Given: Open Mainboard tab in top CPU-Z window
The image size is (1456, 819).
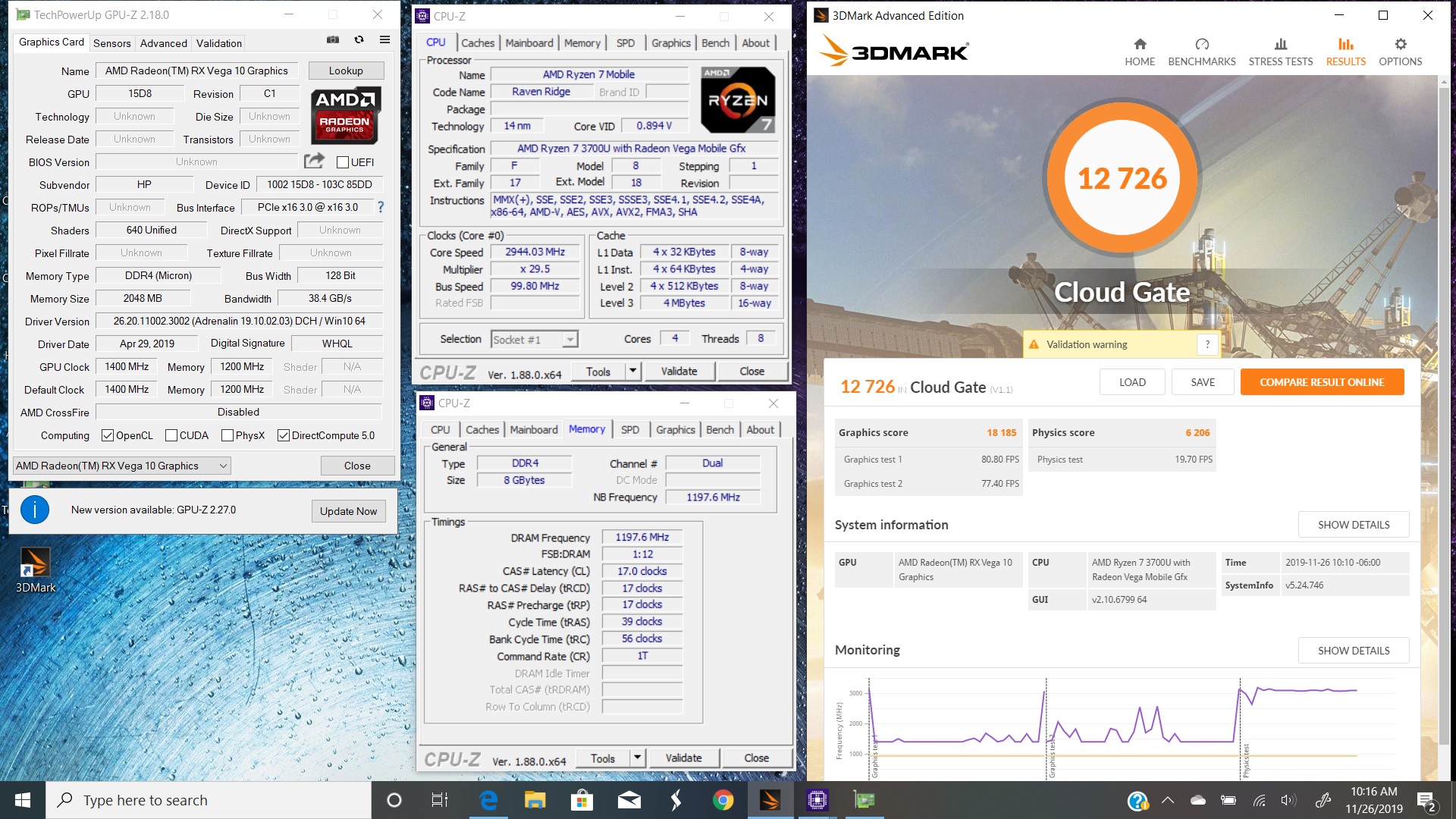Looking at the screenshot, I should coord(529,43).
